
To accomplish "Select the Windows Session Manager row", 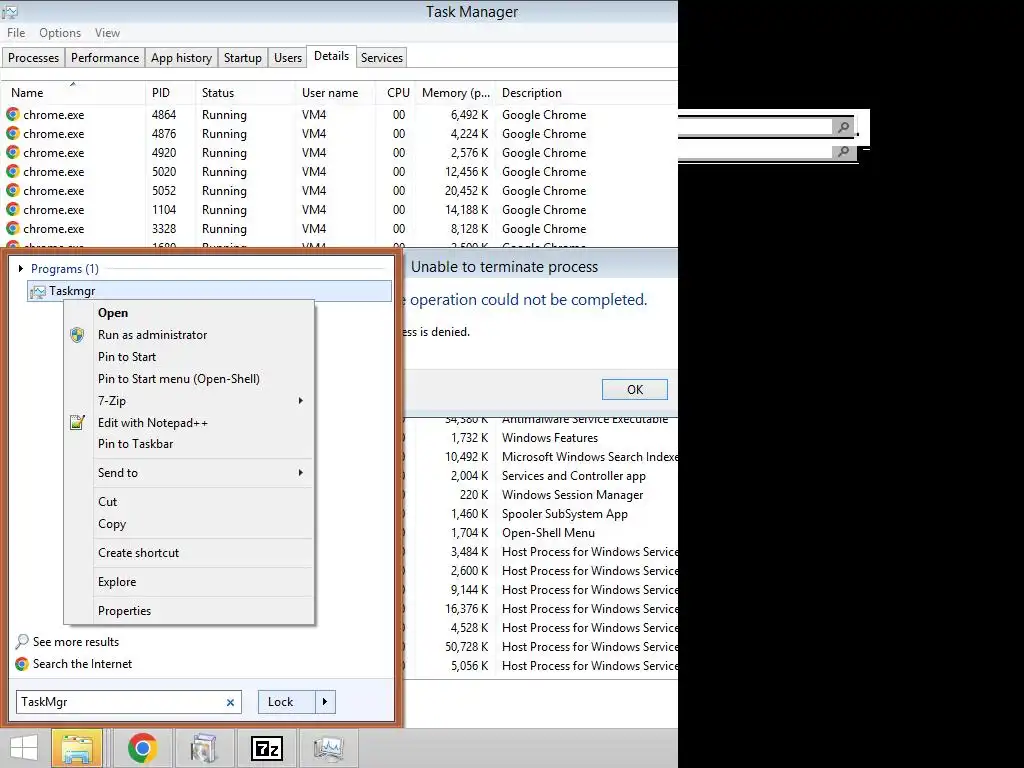I will 541,495.
